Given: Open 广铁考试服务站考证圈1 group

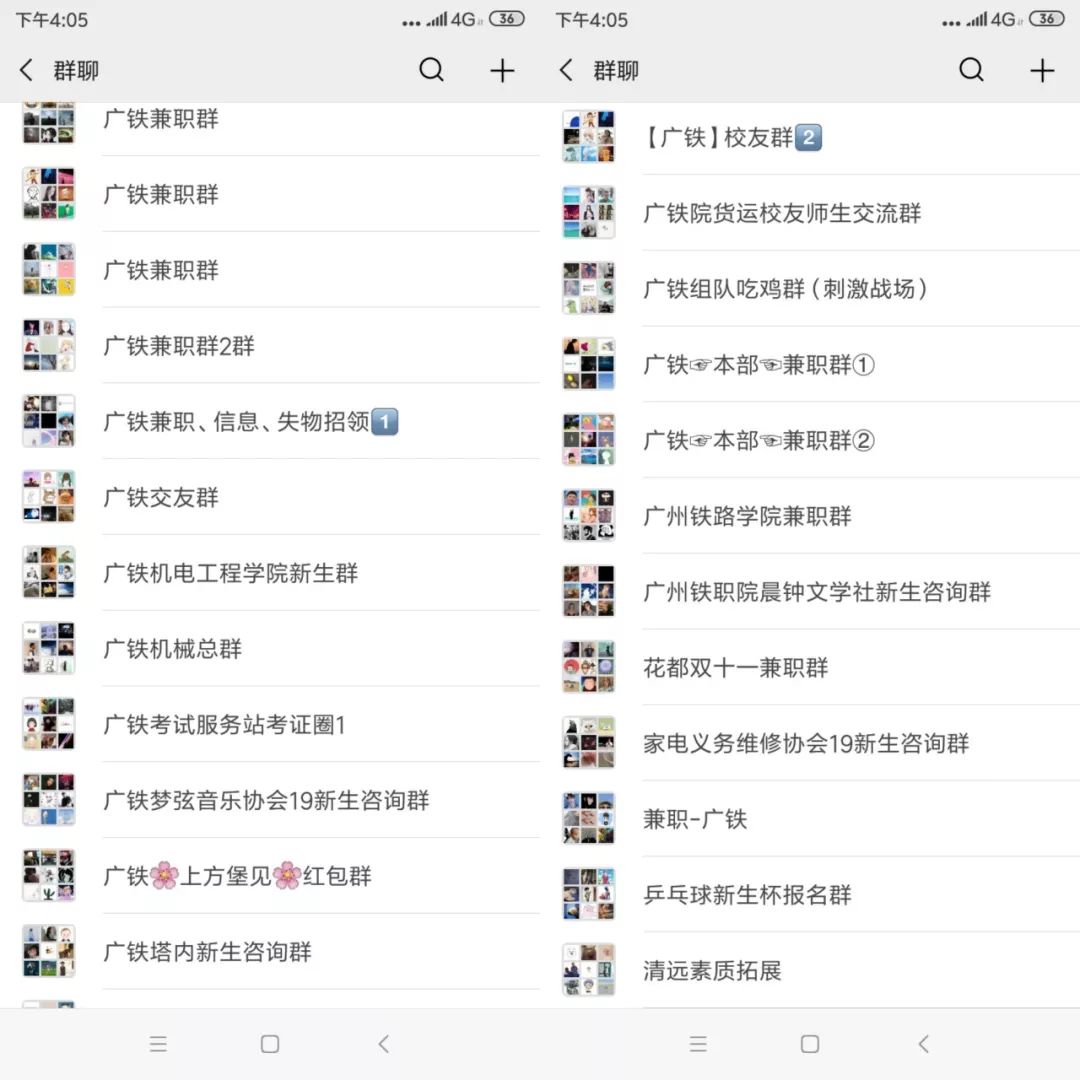Looking at the screenshot, I should [x=270, y=724].
